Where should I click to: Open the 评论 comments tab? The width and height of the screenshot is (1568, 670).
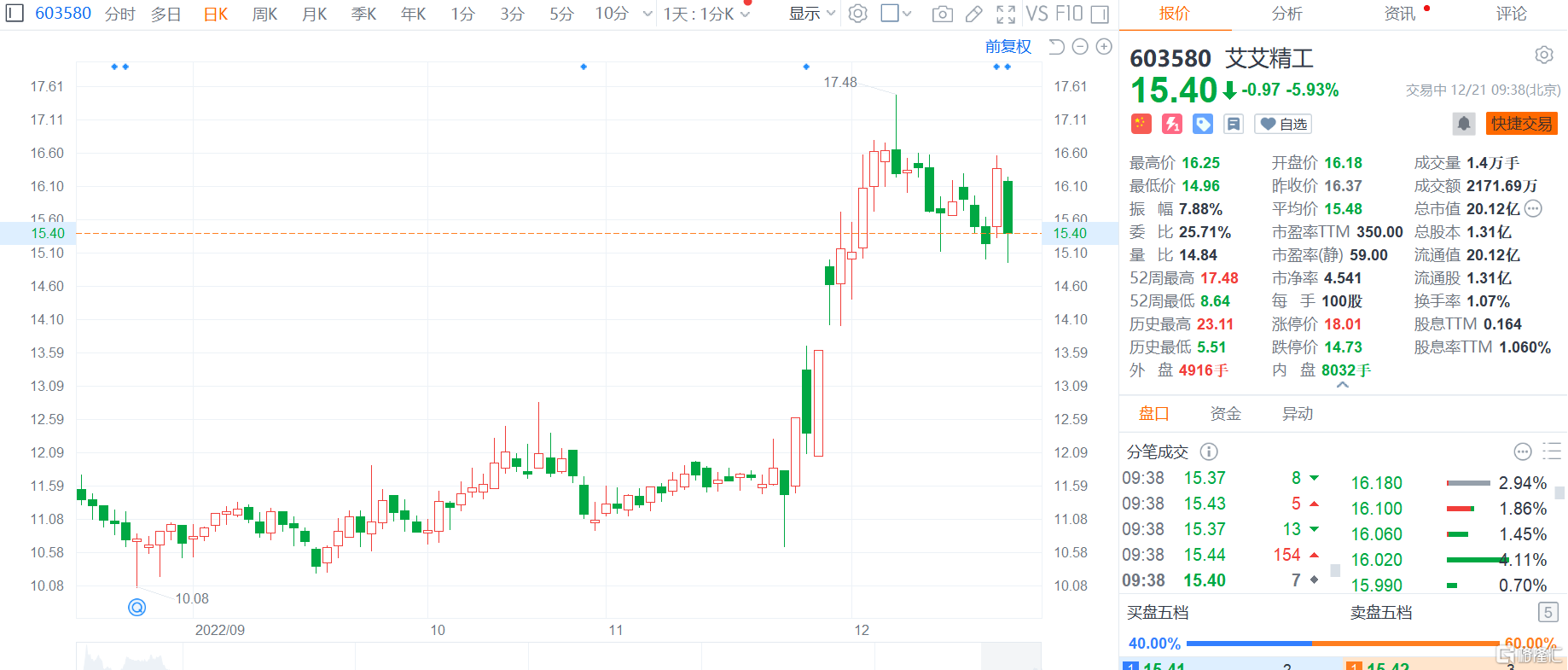click(1512, 14)
